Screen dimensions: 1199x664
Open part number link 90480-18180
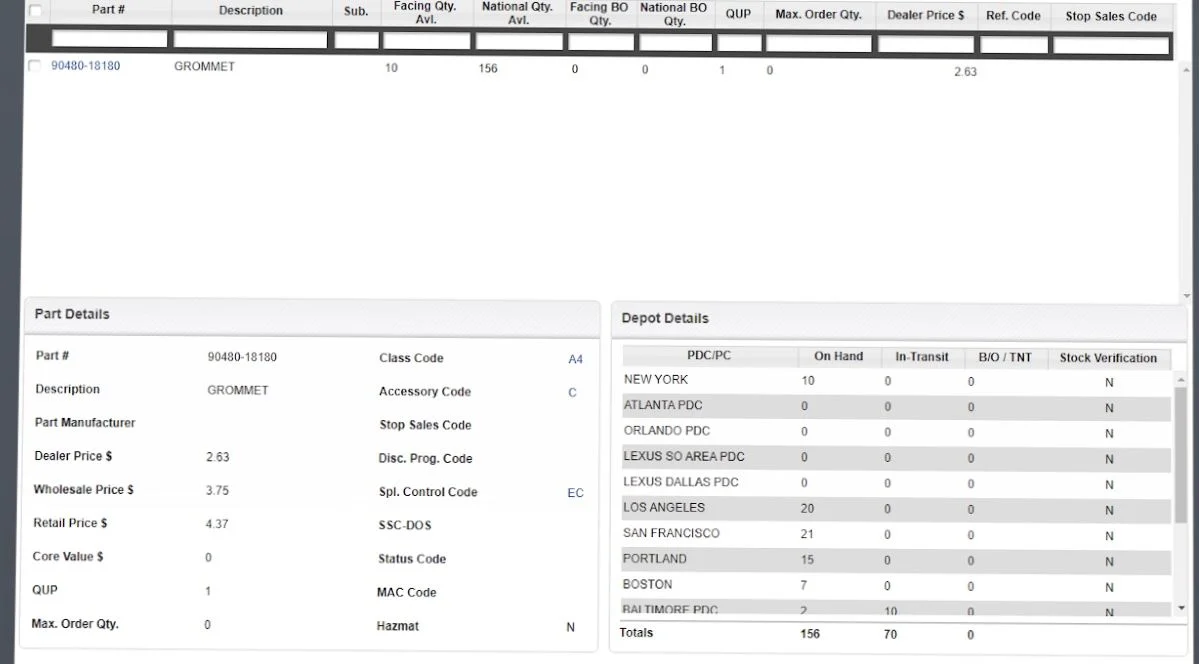click(x=86, y=66)
